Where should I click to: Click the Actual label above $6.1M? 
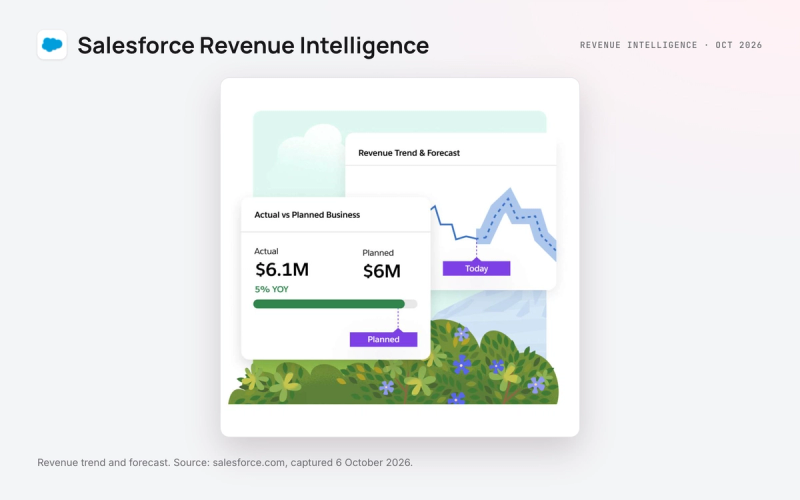click(266, 251)
